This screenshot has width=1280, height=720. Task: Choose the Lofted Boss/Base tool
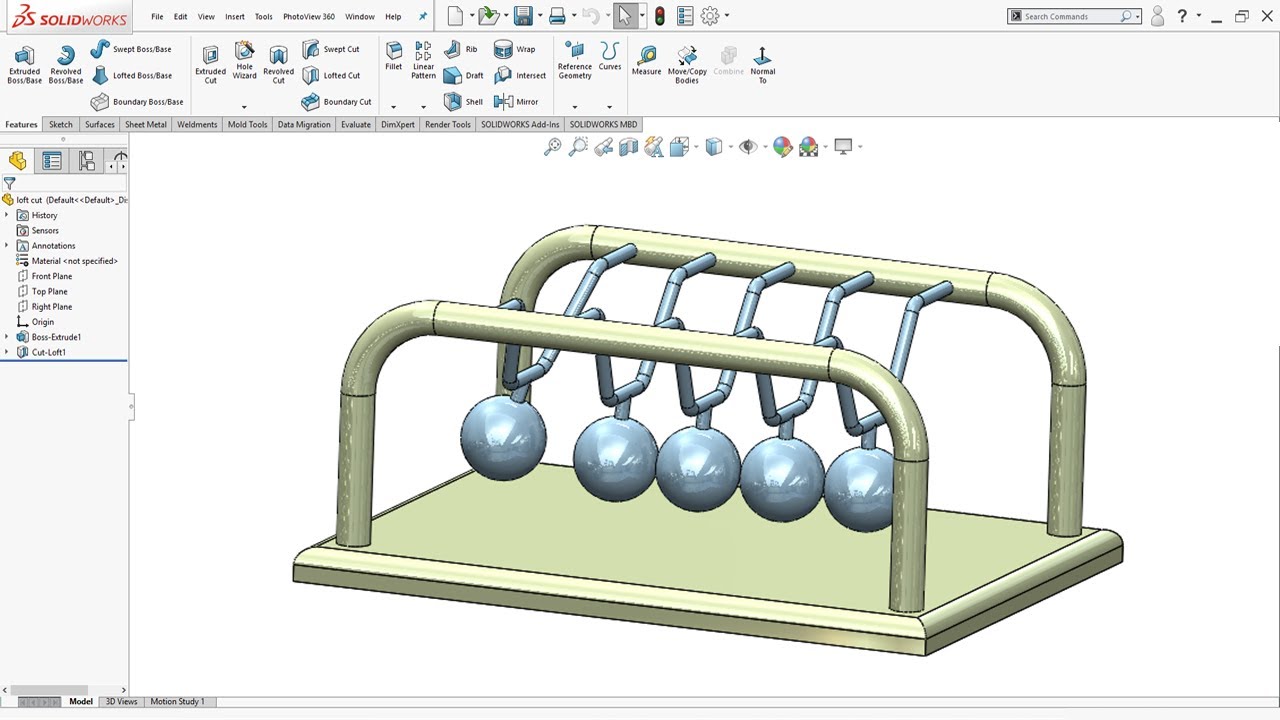click(x=131, y=75)
